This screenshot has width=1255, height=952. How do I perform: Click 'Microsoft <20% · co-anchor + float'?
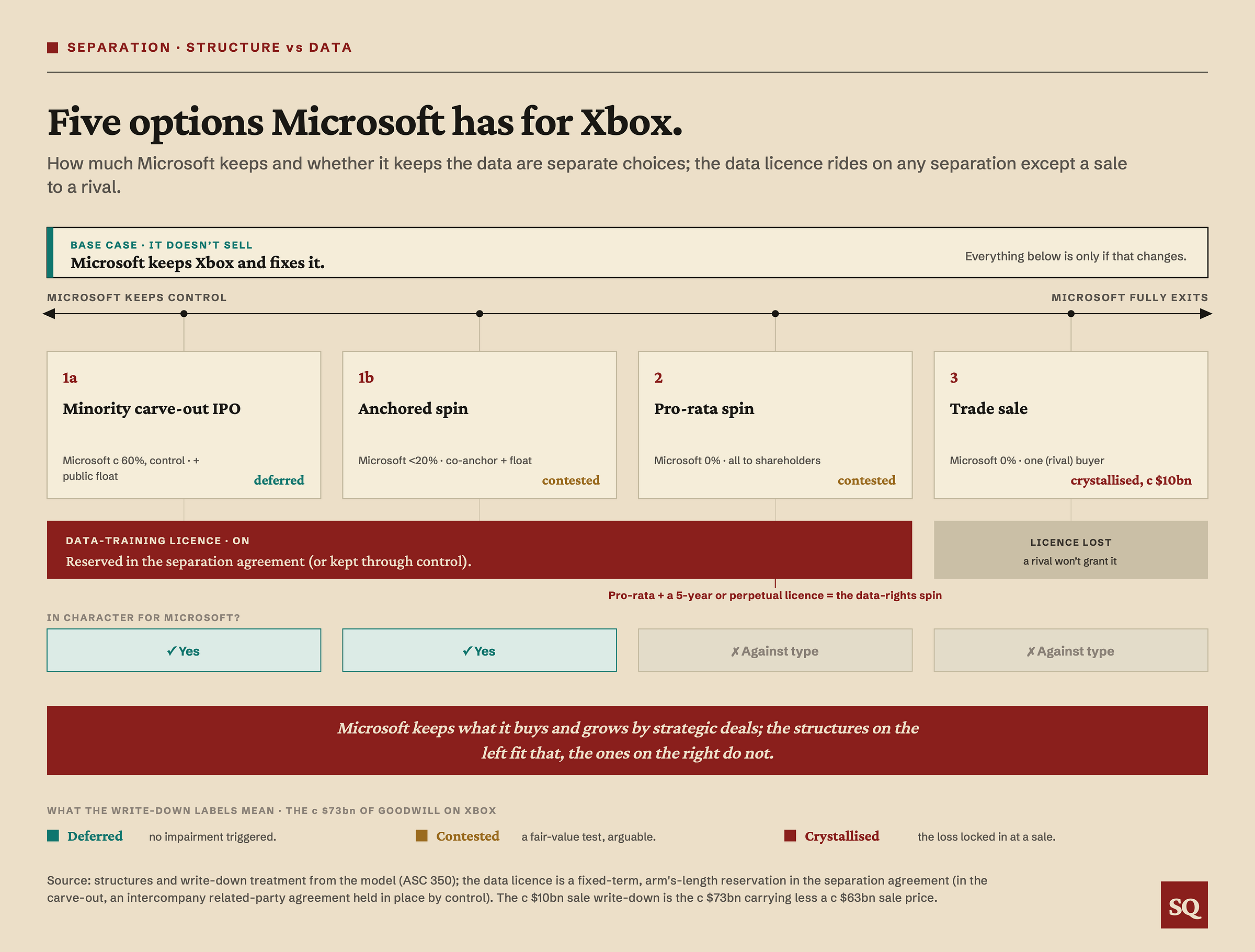pyautogui.click(x=445, y=461)
